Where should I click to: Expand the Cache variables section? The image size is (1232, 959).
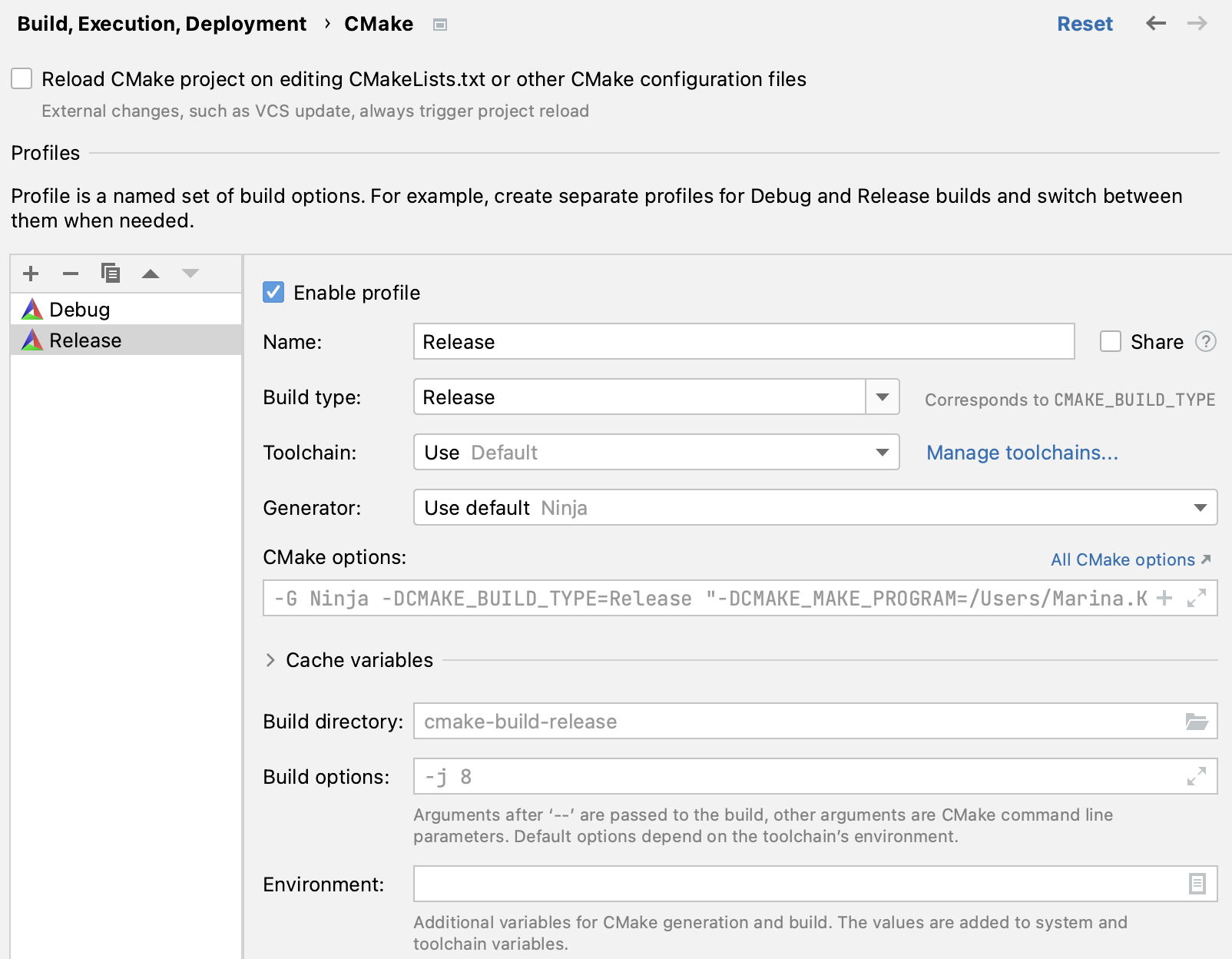pos(270,659)
